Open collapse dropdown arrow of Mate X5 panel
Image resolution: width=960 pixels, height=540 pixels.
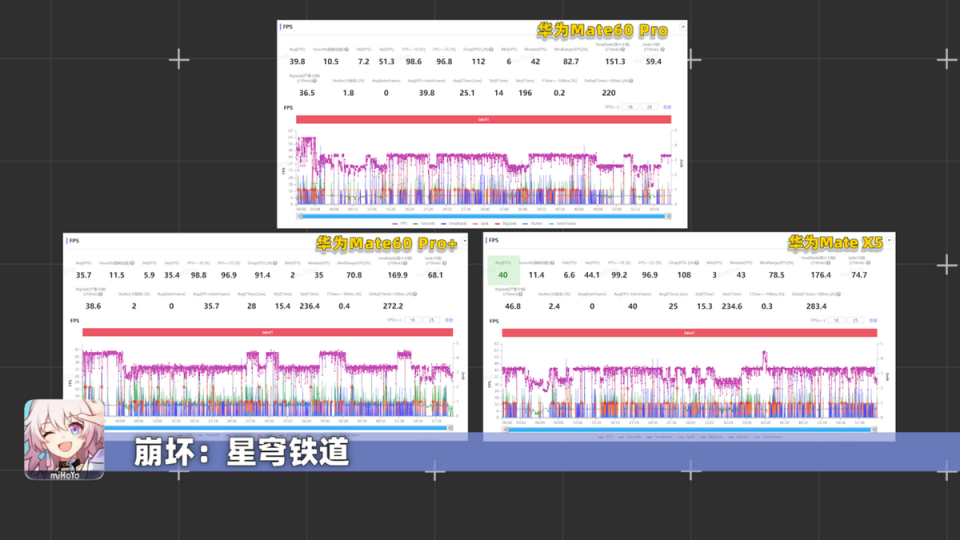(x=889, y=241)
